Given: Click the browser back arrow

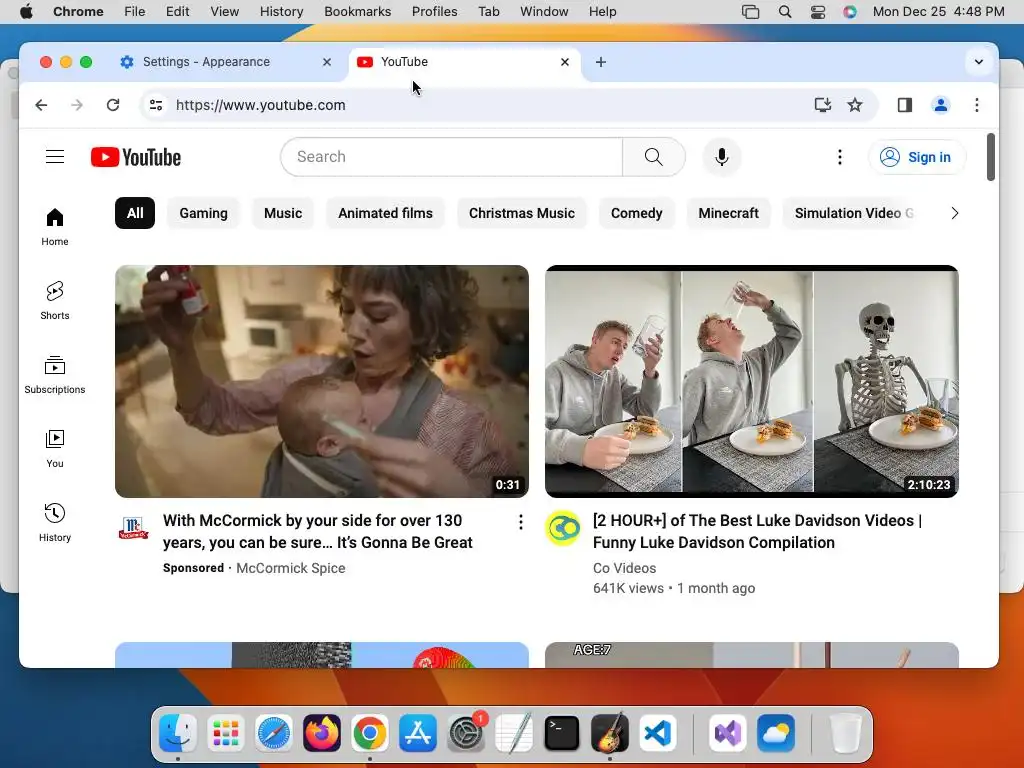Looking at the screenshot, I should pos(41,105).
